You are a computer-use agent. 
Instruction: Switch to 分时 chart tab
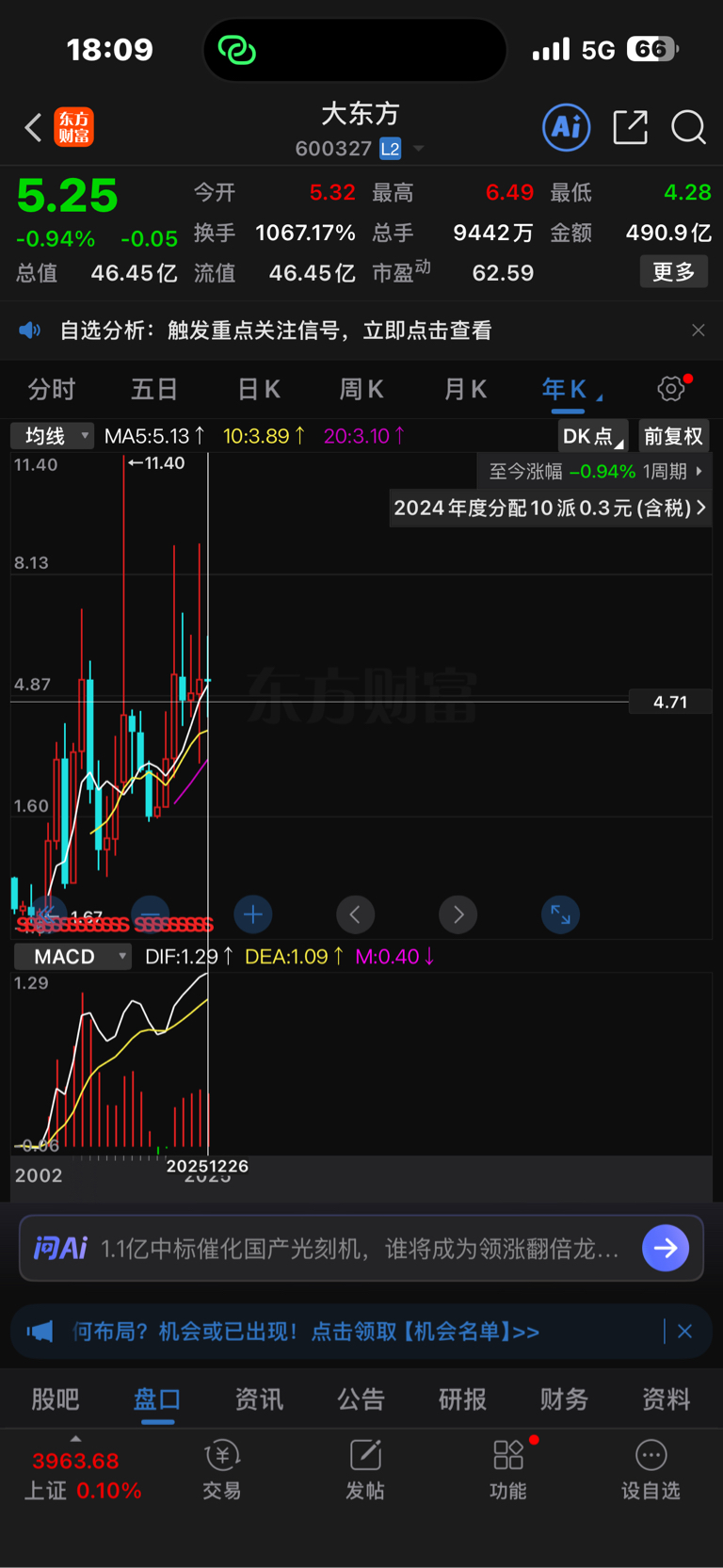click(x=52, y=389)
